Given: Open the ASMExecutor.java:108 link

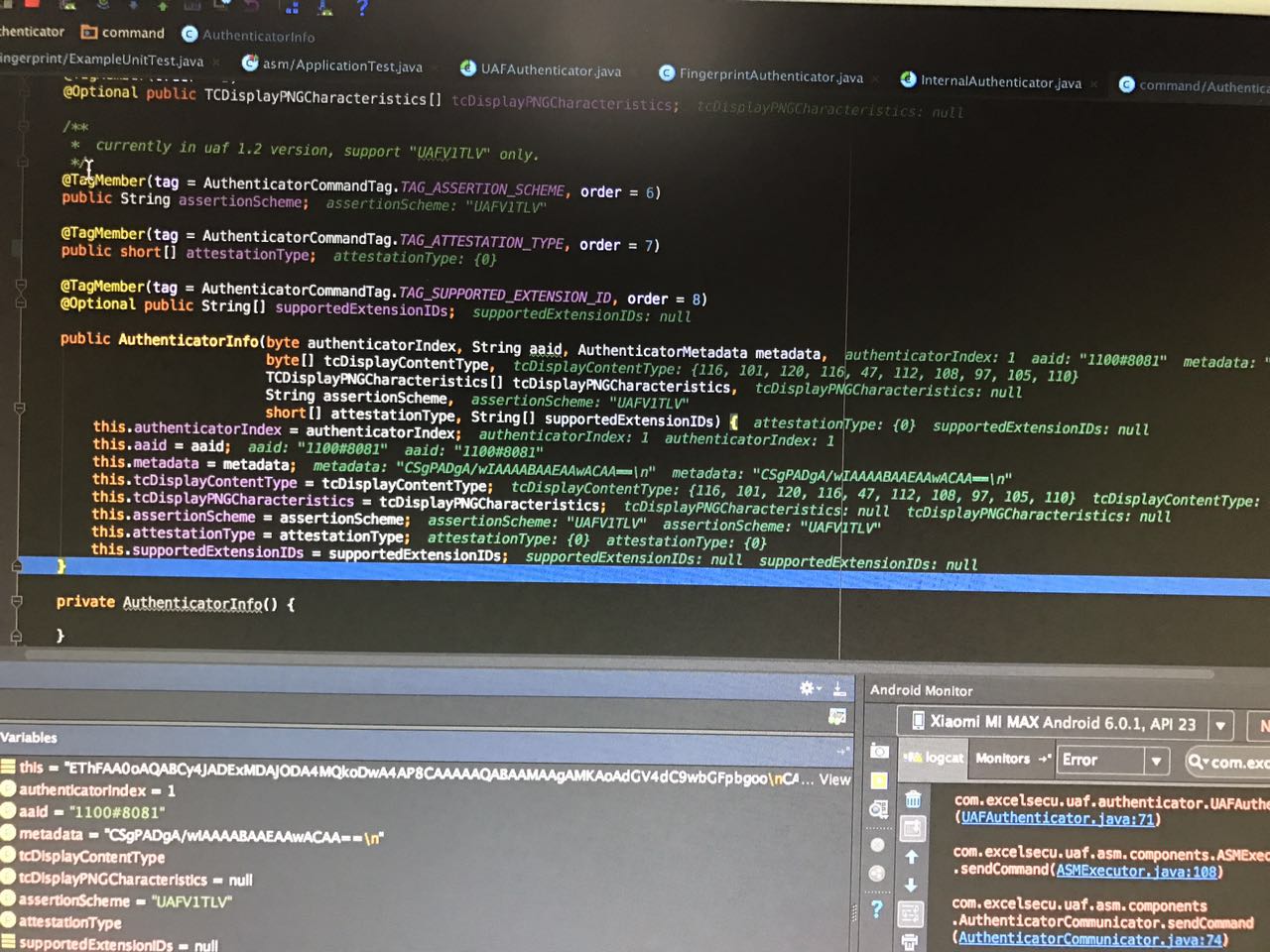Looking at the screenshot, I should [x=1136, y=871].
